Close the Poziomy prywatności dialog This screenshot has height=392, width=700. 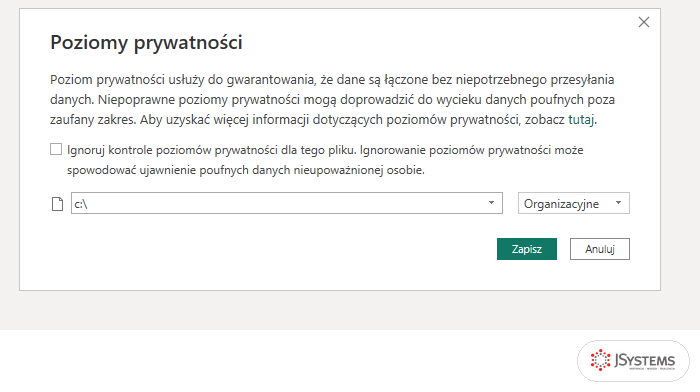pos(643,22)
